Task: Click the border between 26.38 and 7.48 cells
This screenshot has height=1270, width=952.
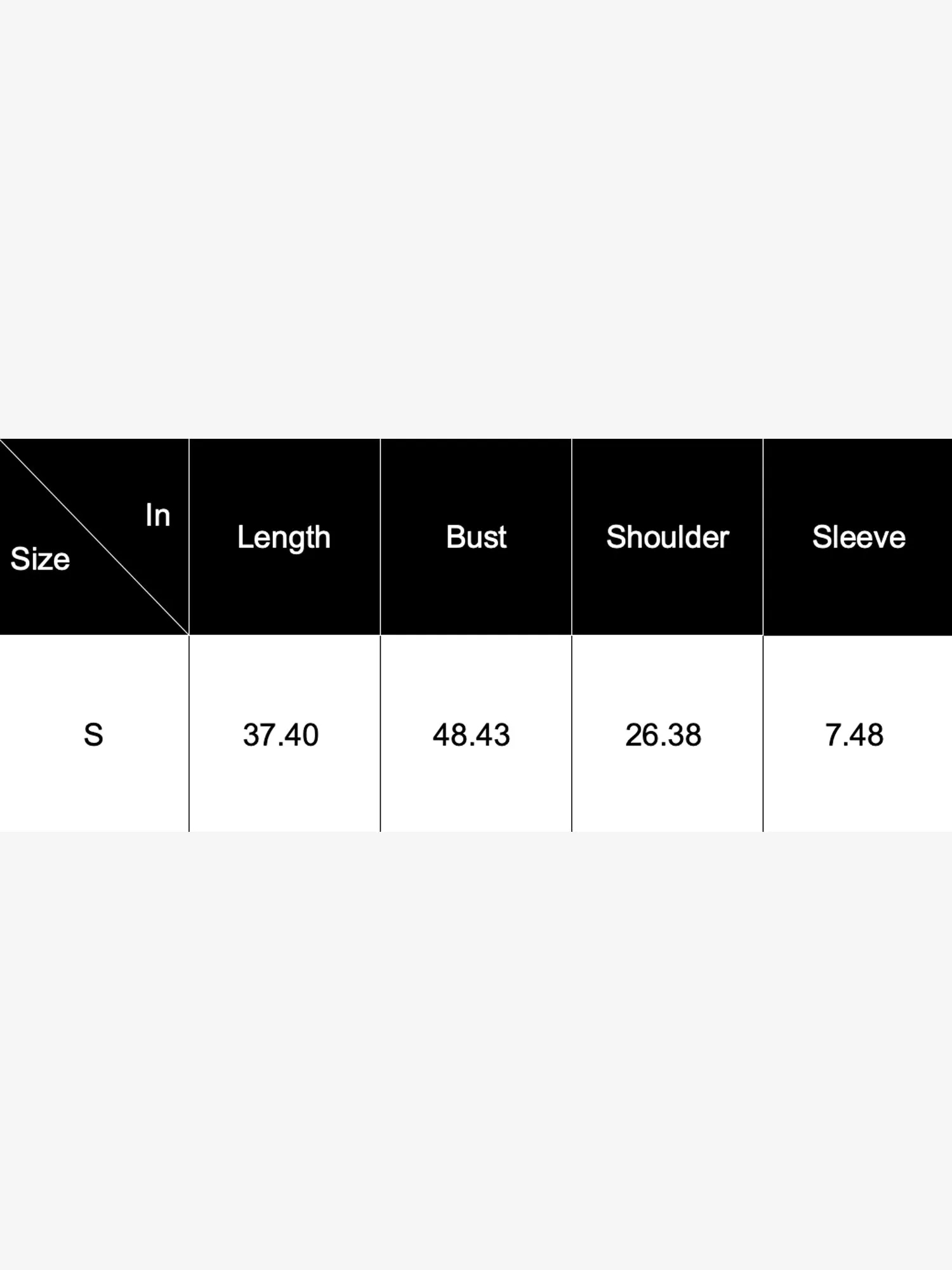Action: click(x=763, y=733)
